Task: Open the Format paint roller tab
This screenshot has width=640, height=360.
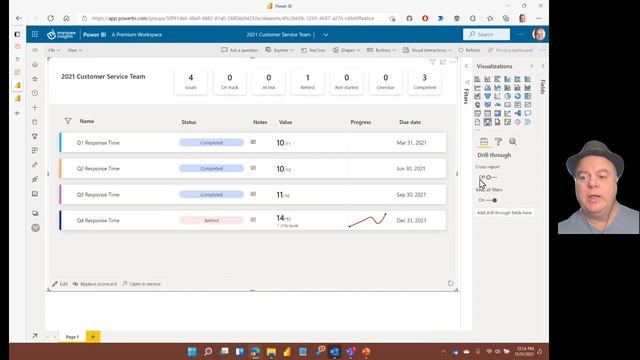Action: click(x=498, y=142)
